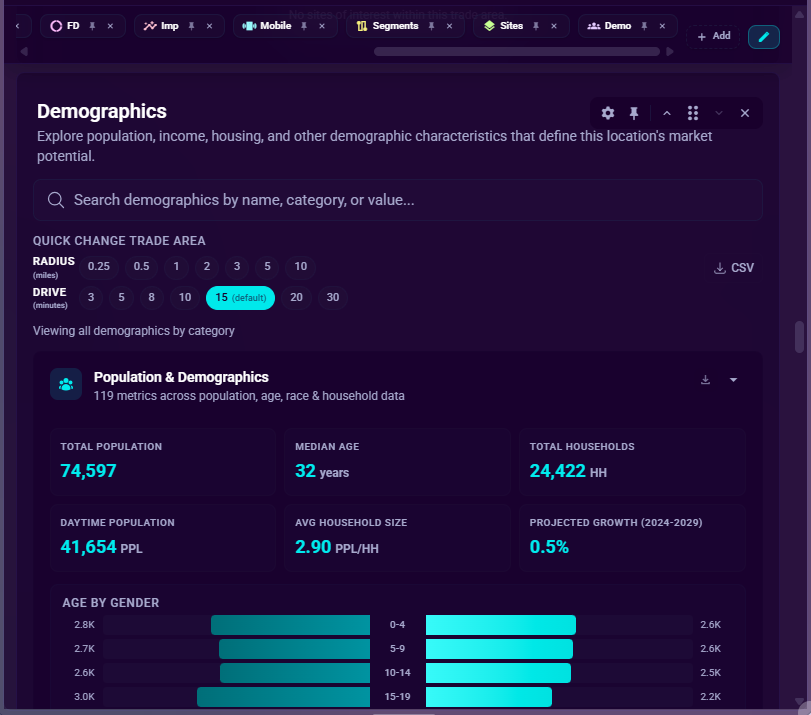Image resolution: width=811 pixels, height=715 pixels.
Task: Open Demographics panel settings gear
Action: (x=608, y=113)
